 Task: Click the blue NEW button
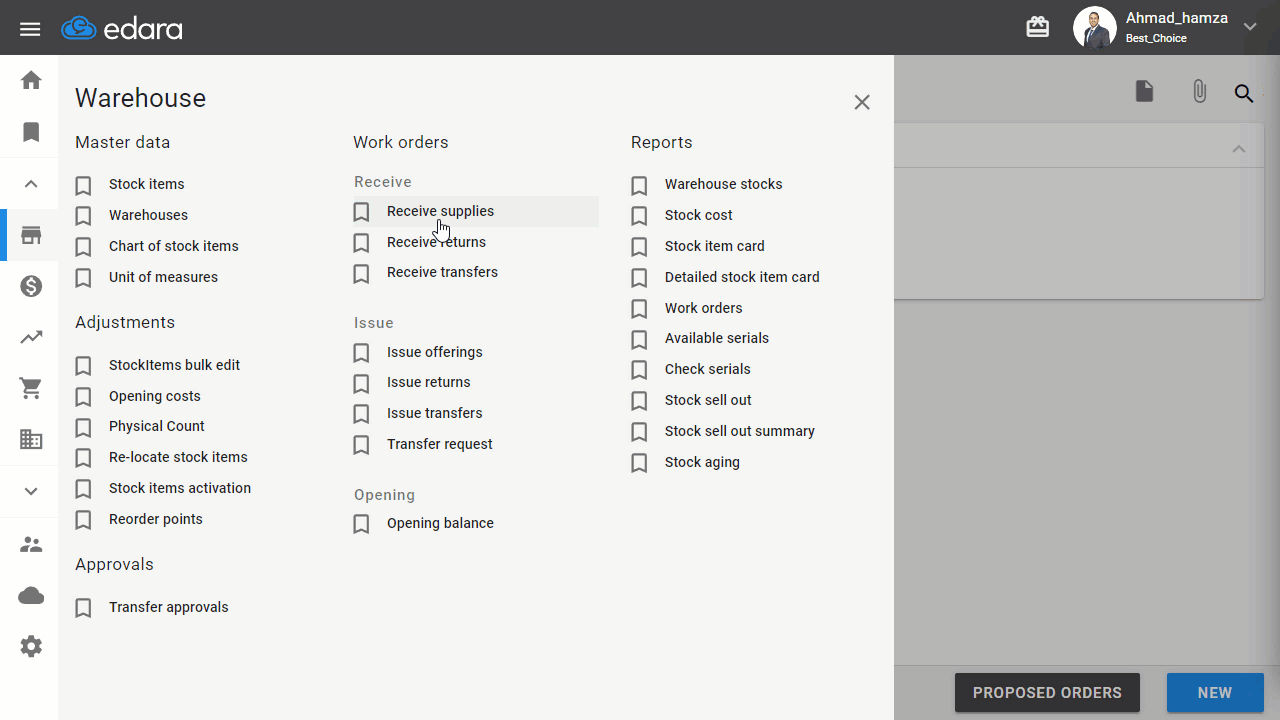pos(1215,692)
